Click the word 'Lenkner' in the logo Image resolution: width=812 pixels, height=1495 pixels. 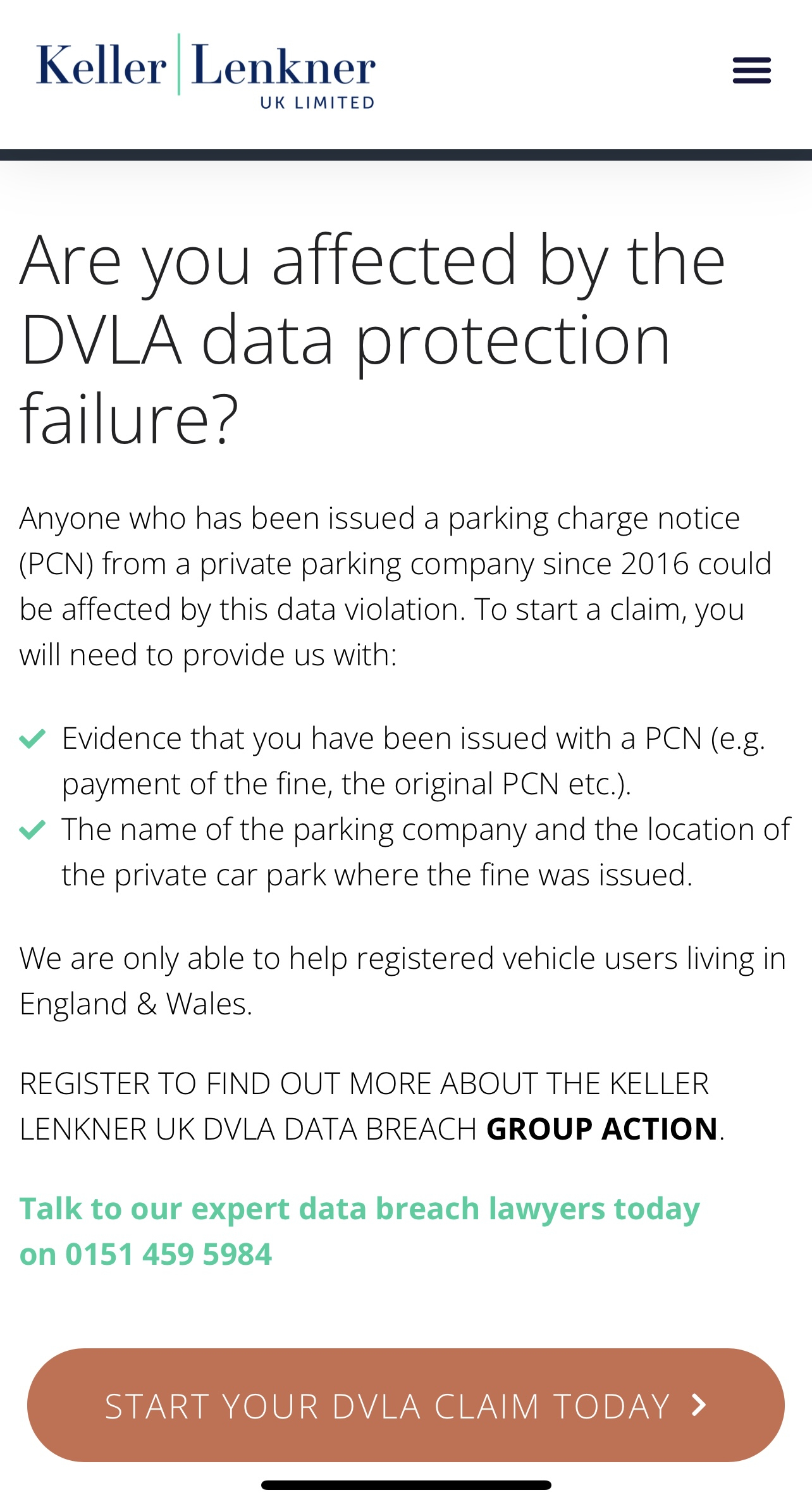click(283, 66)
